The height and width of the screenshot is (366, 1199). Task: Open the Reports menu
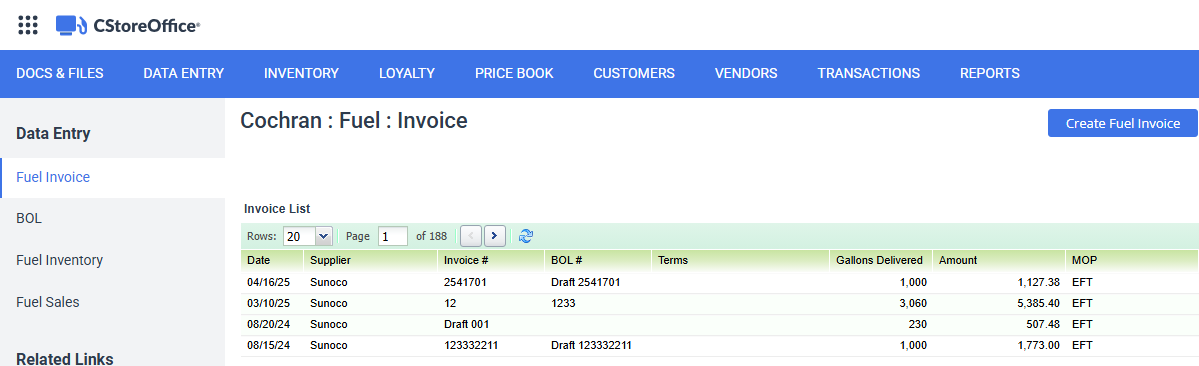point(989,73)
